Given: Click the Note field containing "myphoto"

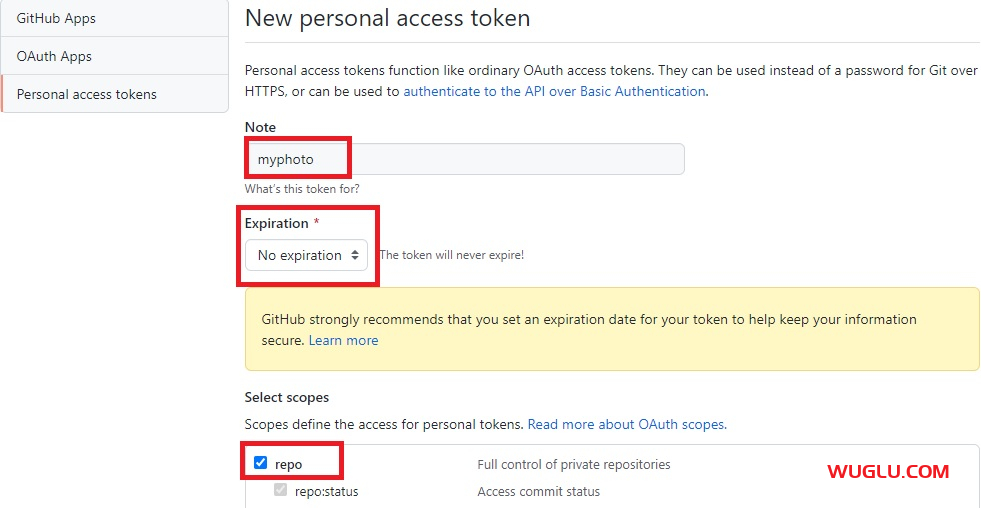Looking at the screenshot, I should pyautogui.click(x=464, y=159).
